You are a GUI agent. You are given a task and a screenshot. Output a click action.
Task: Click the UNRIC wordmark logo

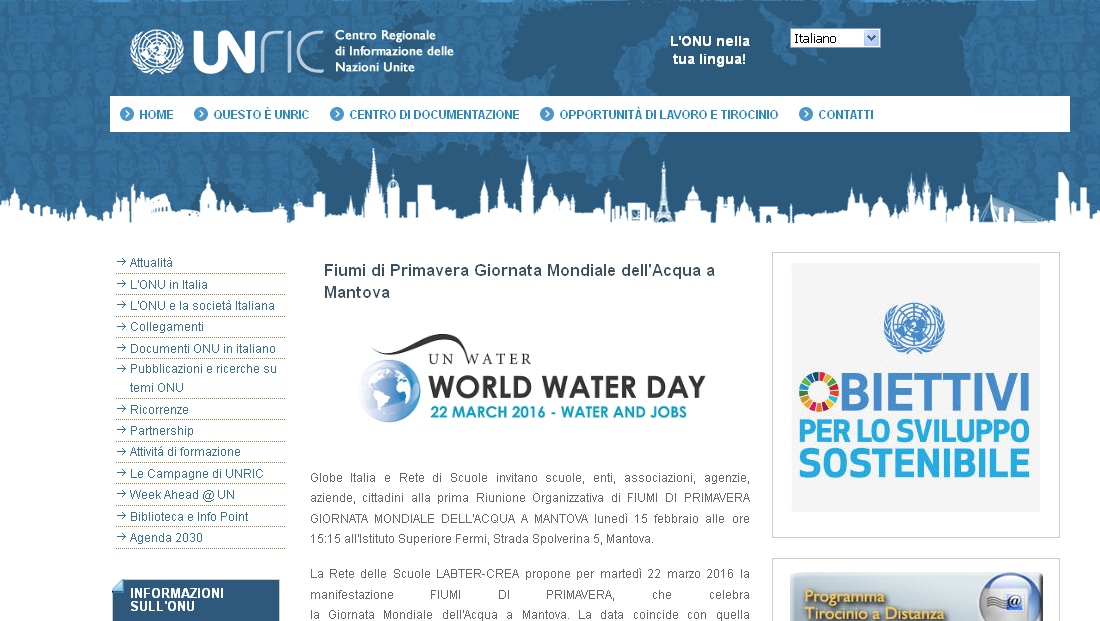(258, 51)
